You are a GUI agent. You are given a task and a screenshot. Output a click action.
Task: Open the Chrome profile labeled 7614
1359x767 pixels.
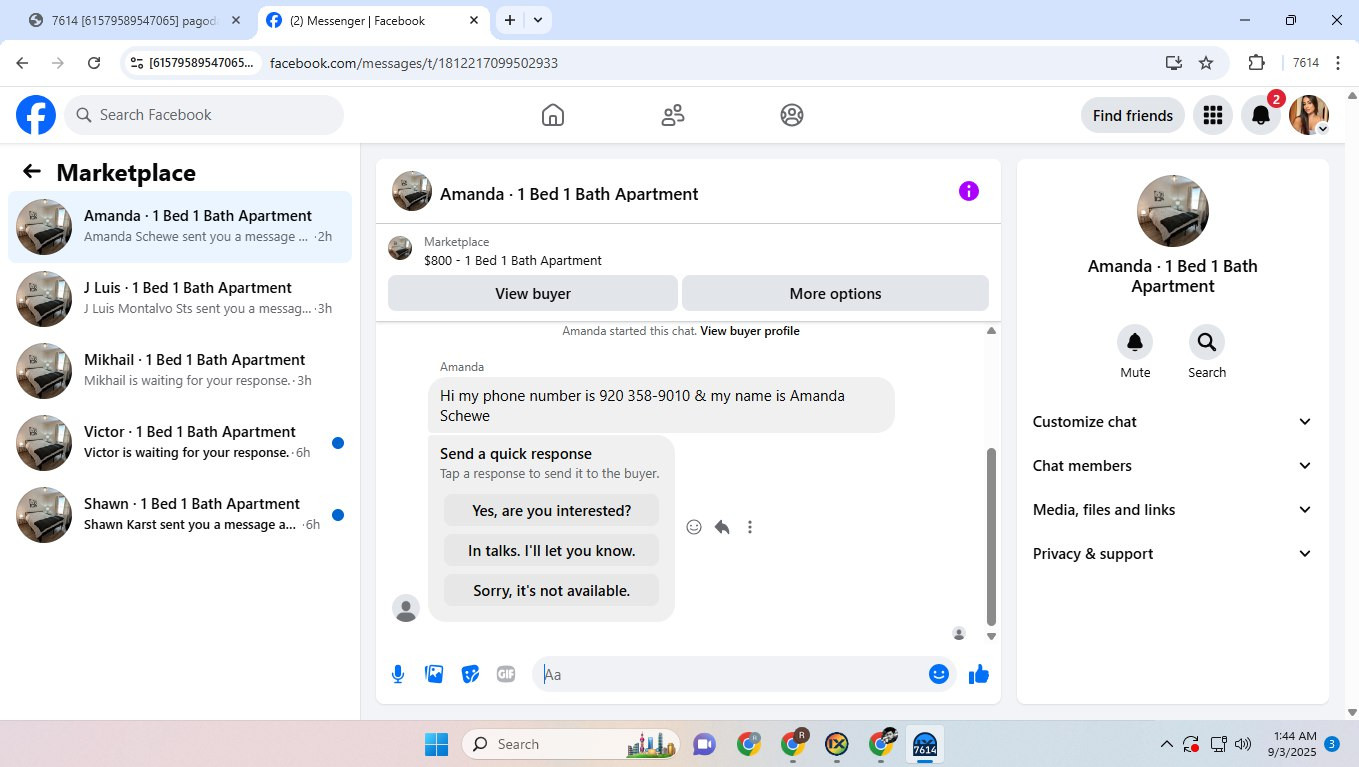pos(1306,63)
